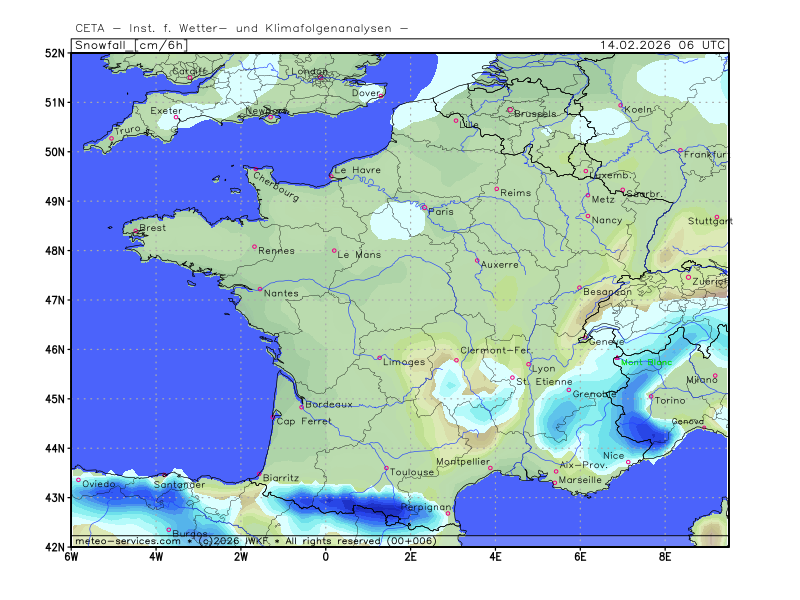Click the Lyon city marker
The width and height of the screenshot is (800, 600).
[x=529, y=364]
